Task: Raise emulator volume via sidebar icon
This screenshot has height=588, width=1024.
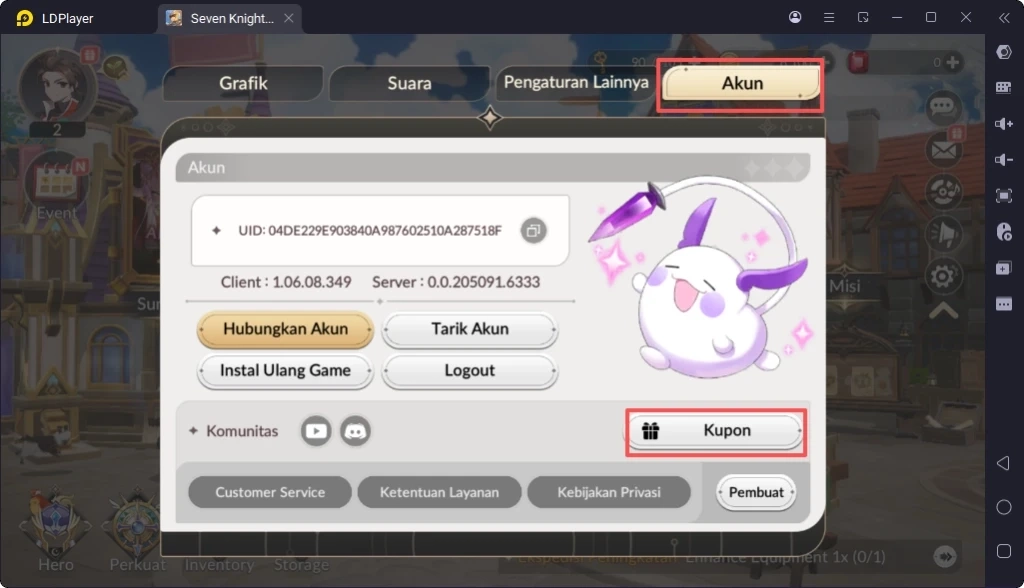Action: tap(1004, 124)
